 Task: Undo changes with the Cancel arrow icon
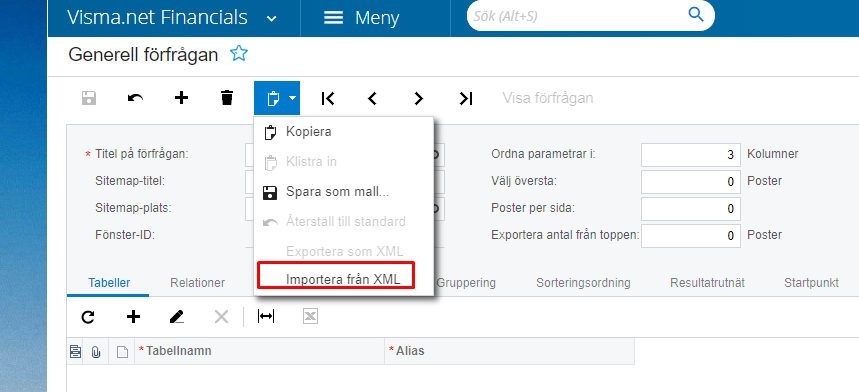[135, 98]
